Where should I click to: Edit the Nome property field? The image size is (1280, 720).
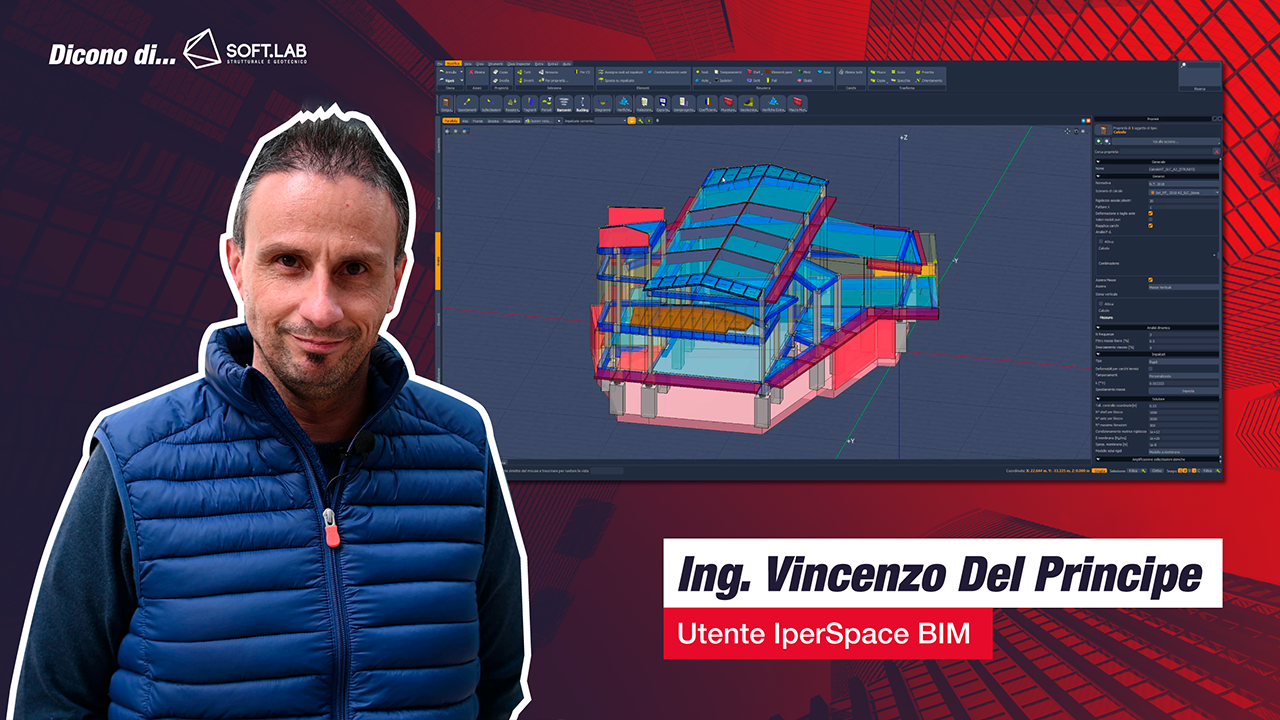tap(1184, 169)
